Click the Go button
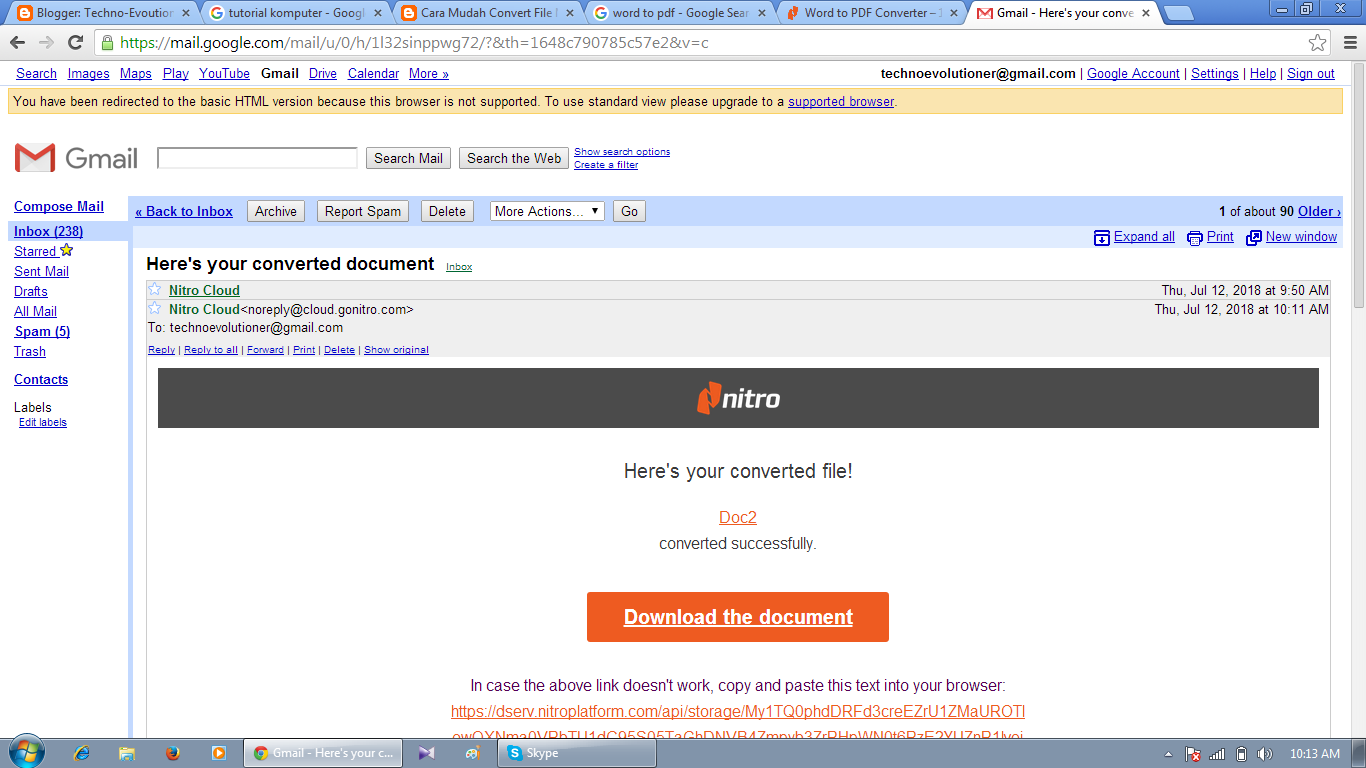 (629, 211)
